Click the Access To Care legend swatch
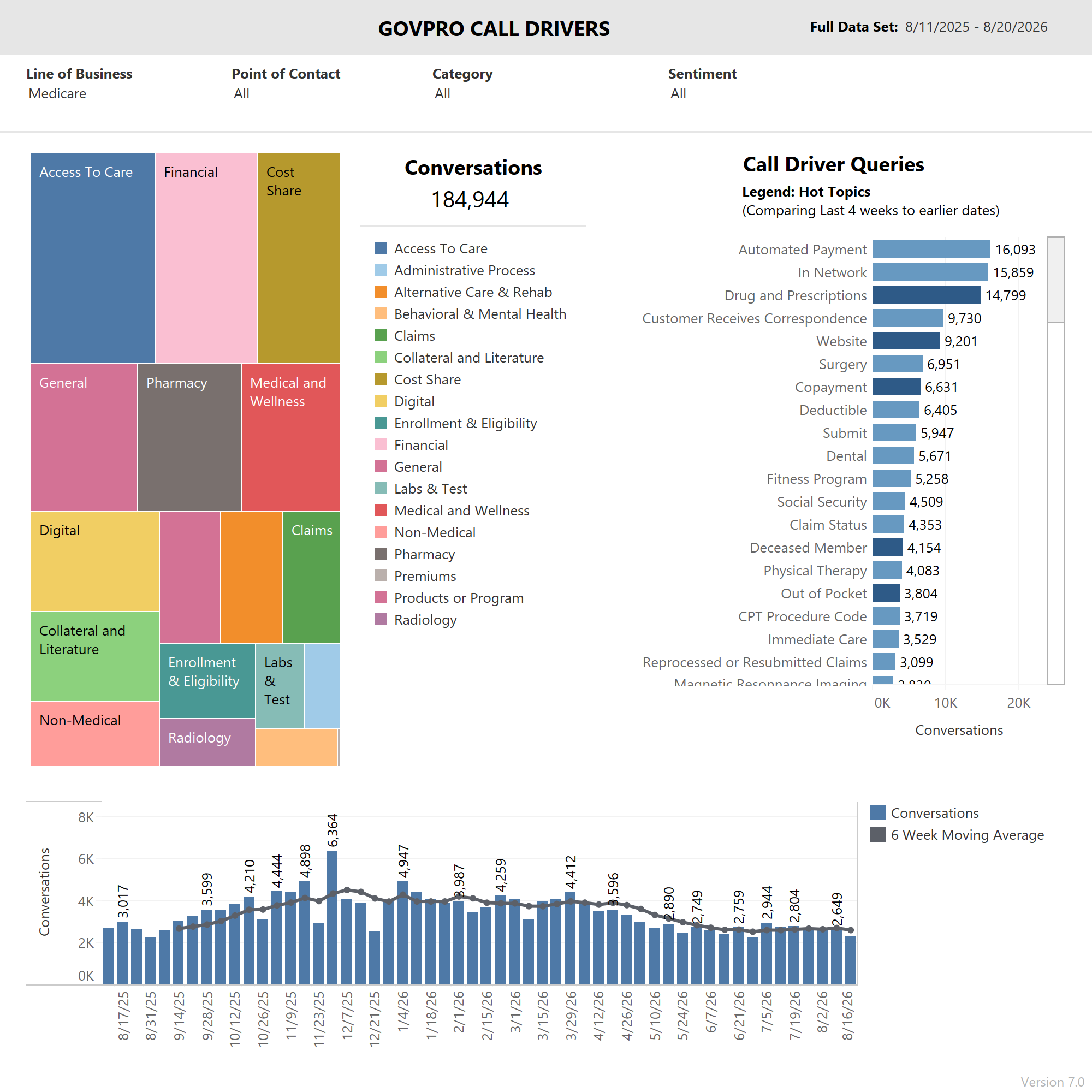The image size is (1092, 1092). (x=381, y=248)
